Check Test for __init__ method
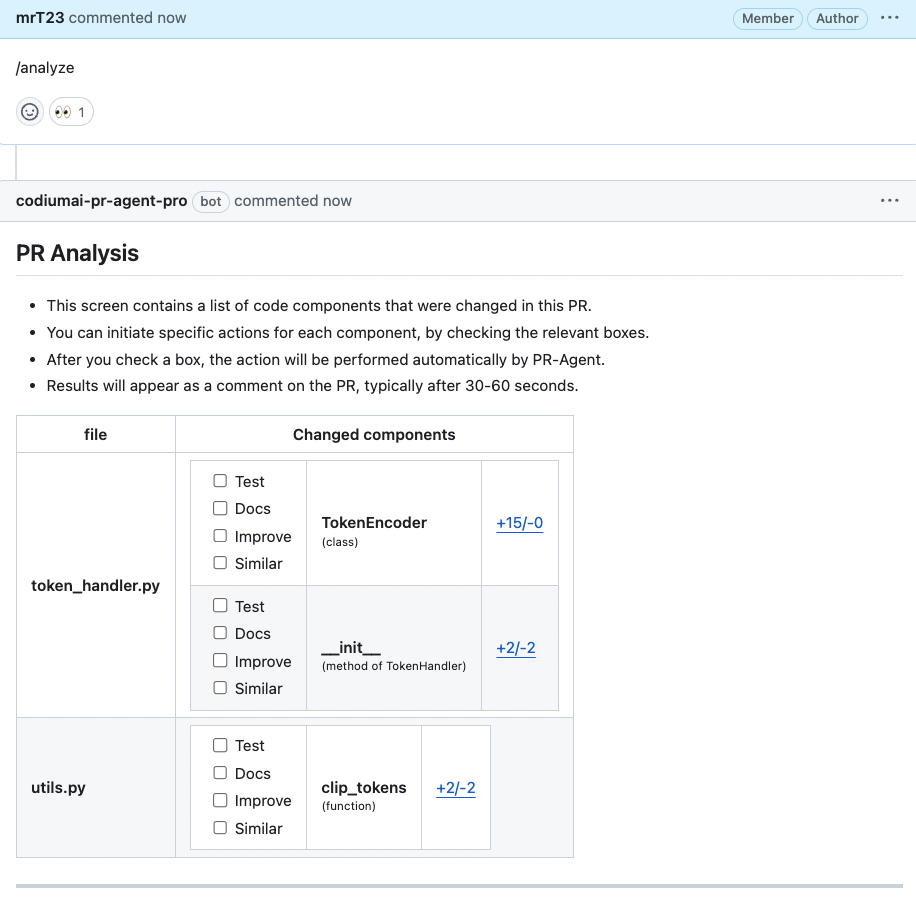 tap(220, 606)
